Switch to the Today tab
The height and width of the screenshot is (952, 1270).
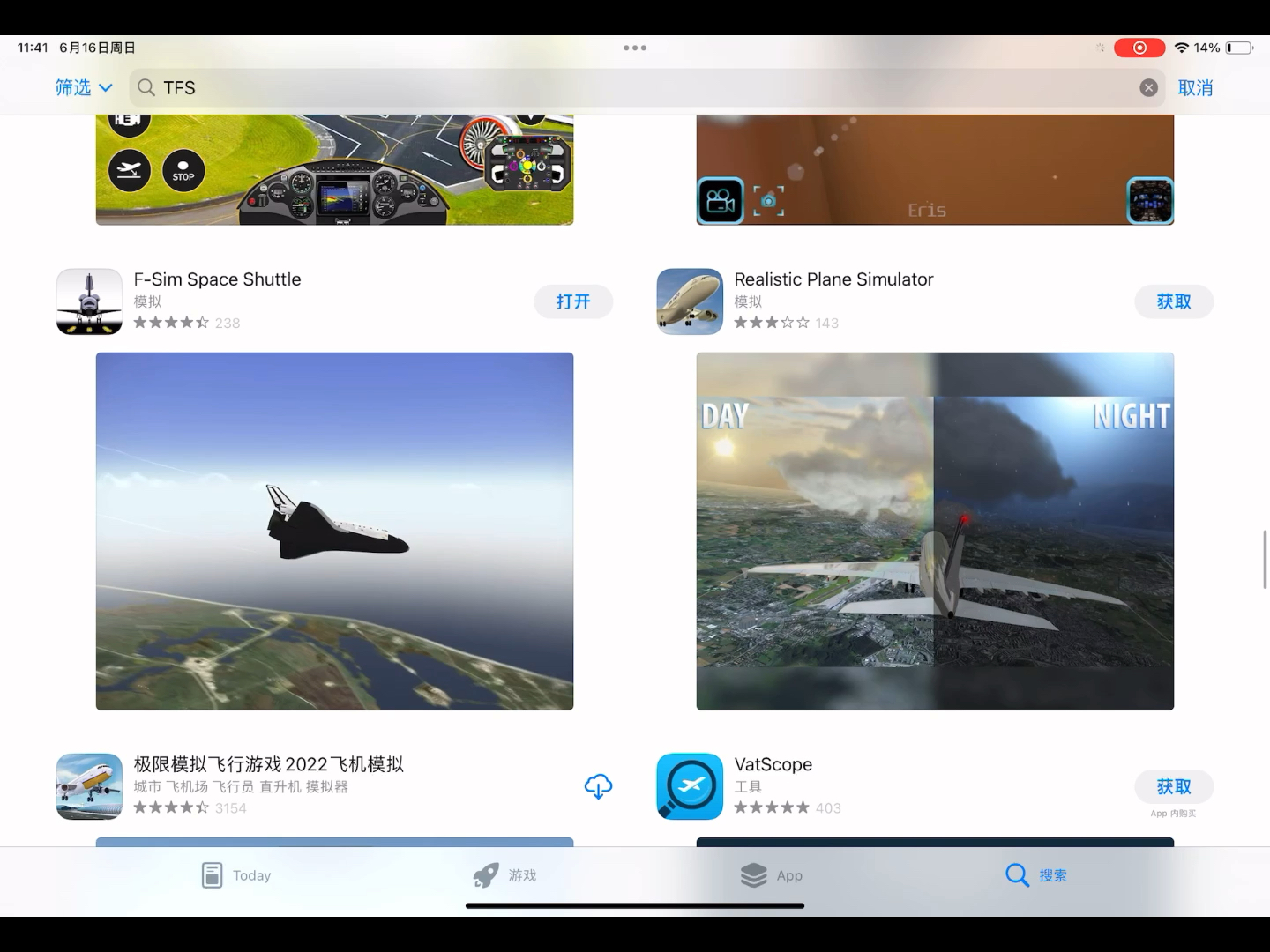pyautogui.click(x=235, y=875)
